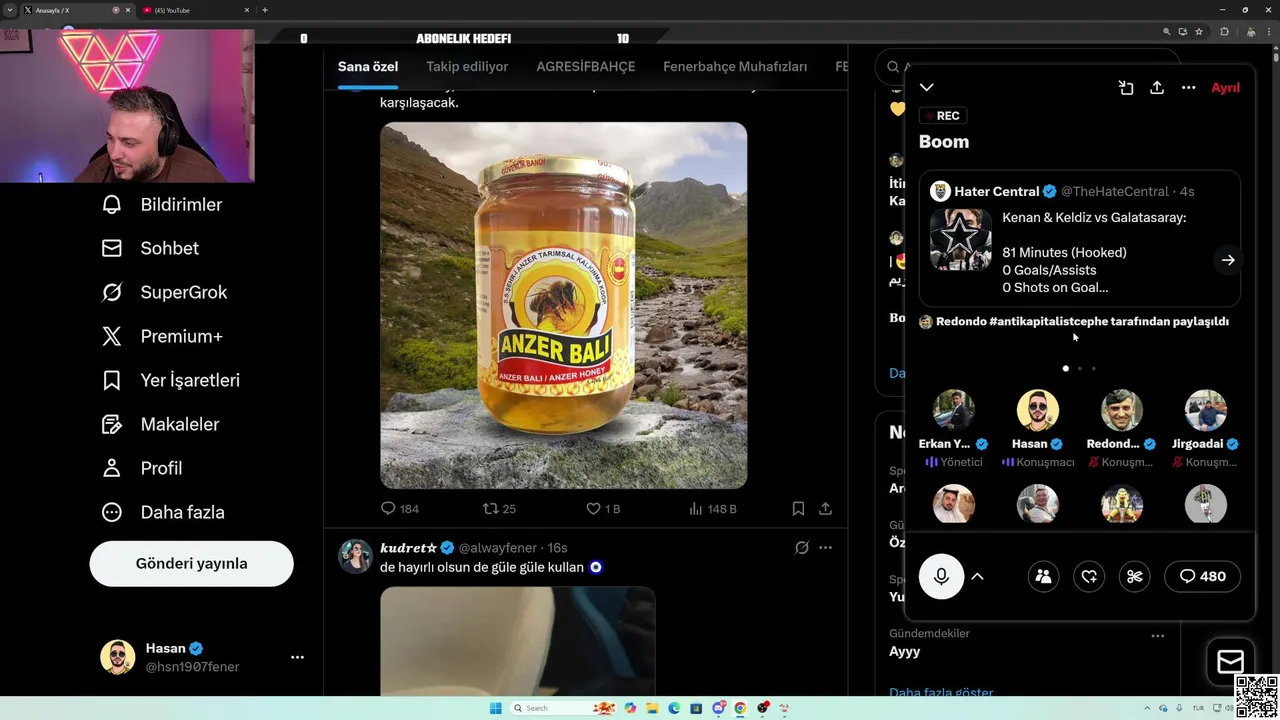Image resolution: width=1280 pixels, height=720 pixels.
Task: Share the Anzer Balı post
Action: click(x=825, y=509)
